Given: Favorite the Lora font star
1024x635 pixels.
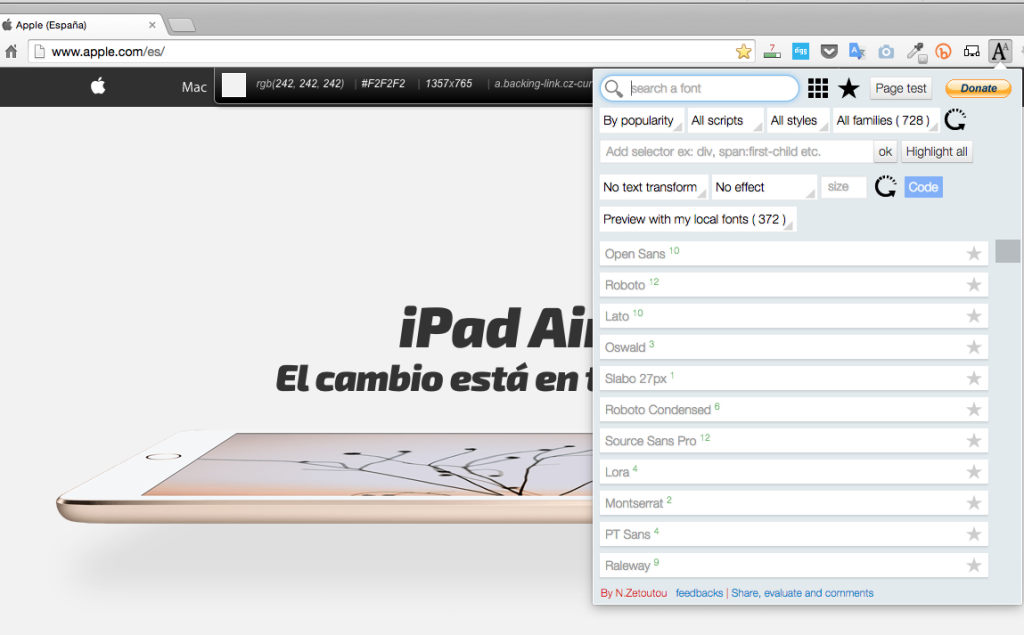Looking at the screenshot, I should tap(974, 472).
